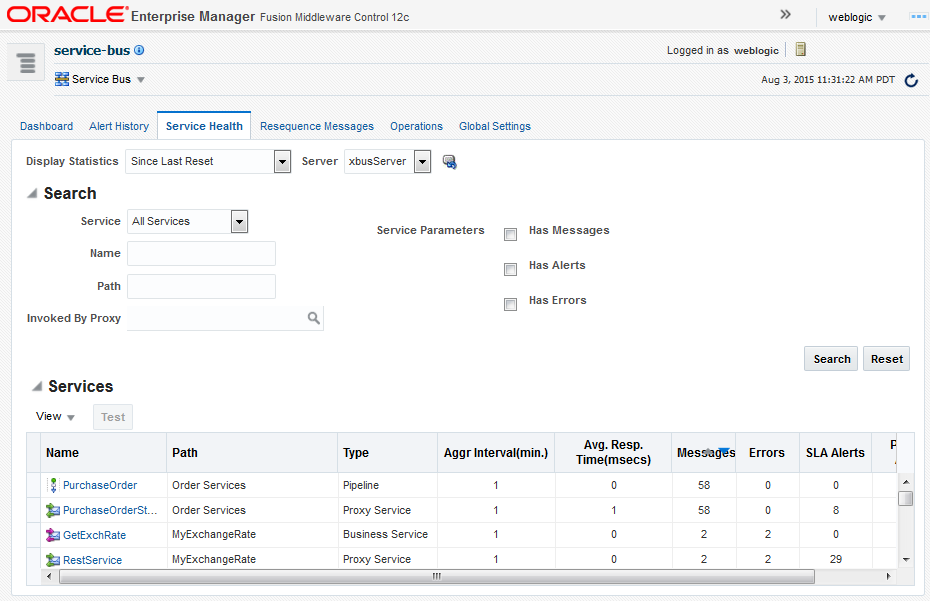Screen dimensions: 930x601
Task: Toggle the Has Alerts checkbox
Action: pyautogui.click(x=510, y=269)
